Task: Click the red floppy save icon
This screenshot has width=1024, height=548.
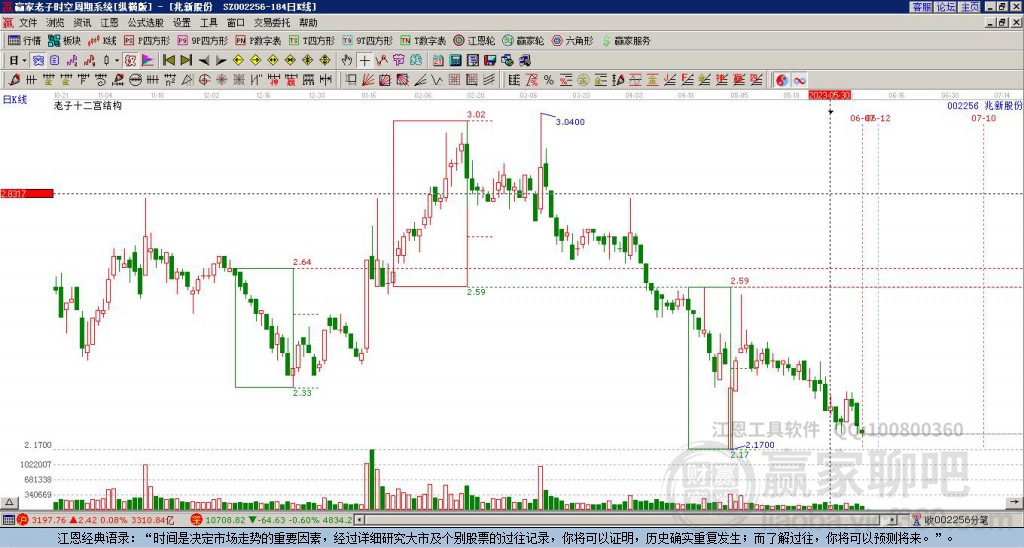Action: pyautogui.click(x=490, y=61)
